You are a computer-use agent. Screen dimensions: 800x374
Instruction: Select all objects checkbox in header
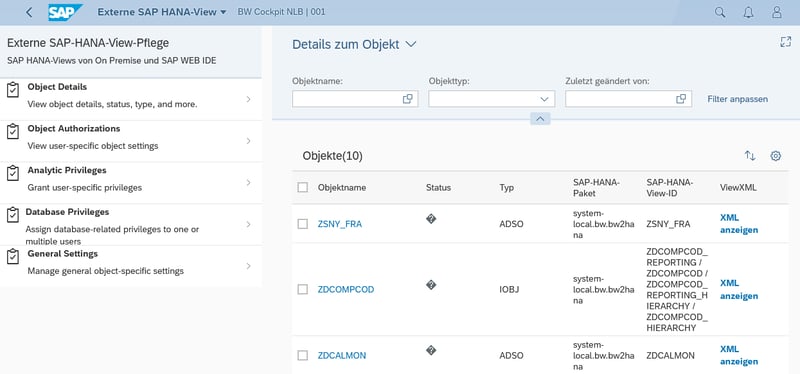pos(303,187)
